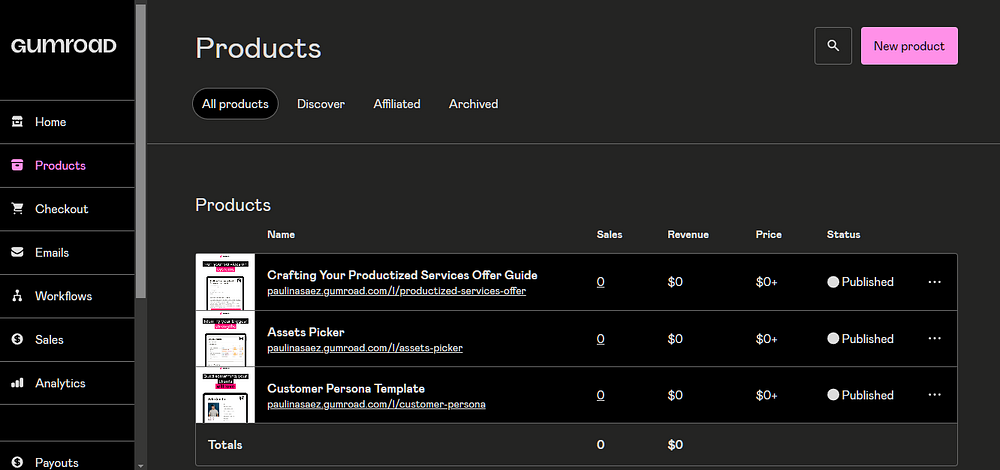The image size is (1000, 470).
Task: Click the Payouts bank icon
Action: point(17,463)
